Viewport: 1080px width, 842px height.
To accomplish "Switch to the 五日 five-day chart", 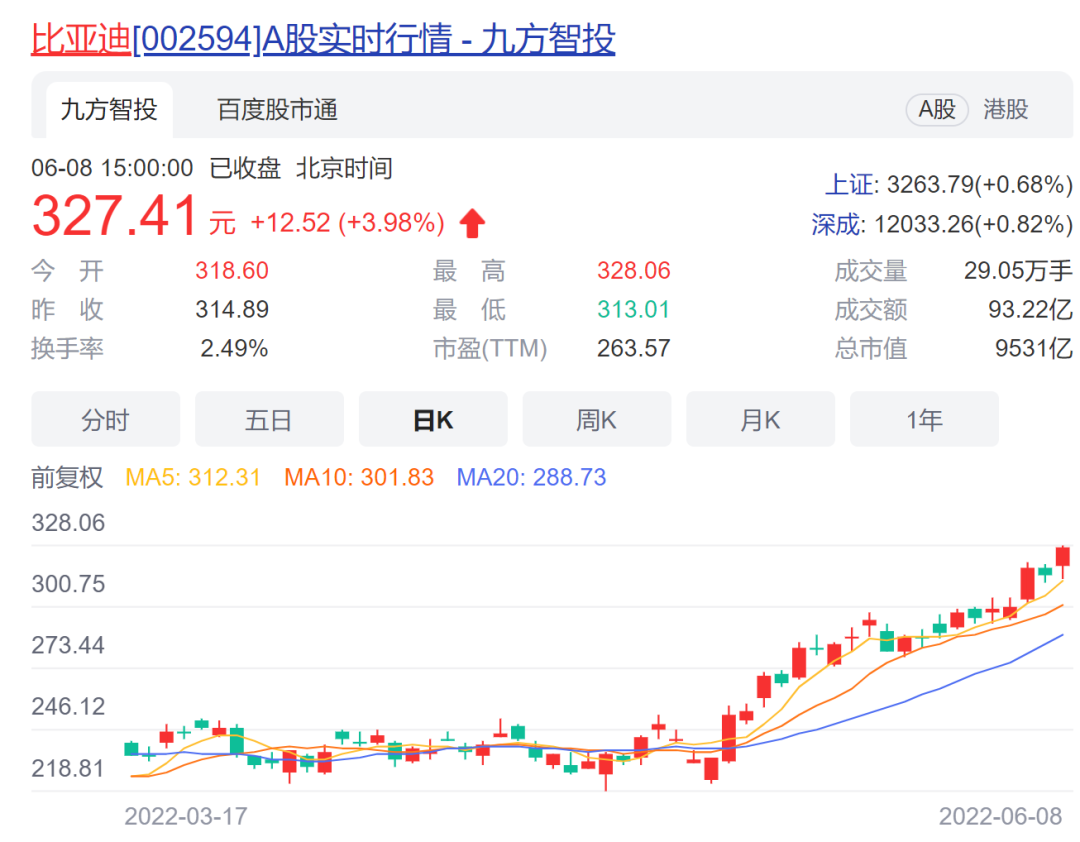I will [x=269, y=419].
